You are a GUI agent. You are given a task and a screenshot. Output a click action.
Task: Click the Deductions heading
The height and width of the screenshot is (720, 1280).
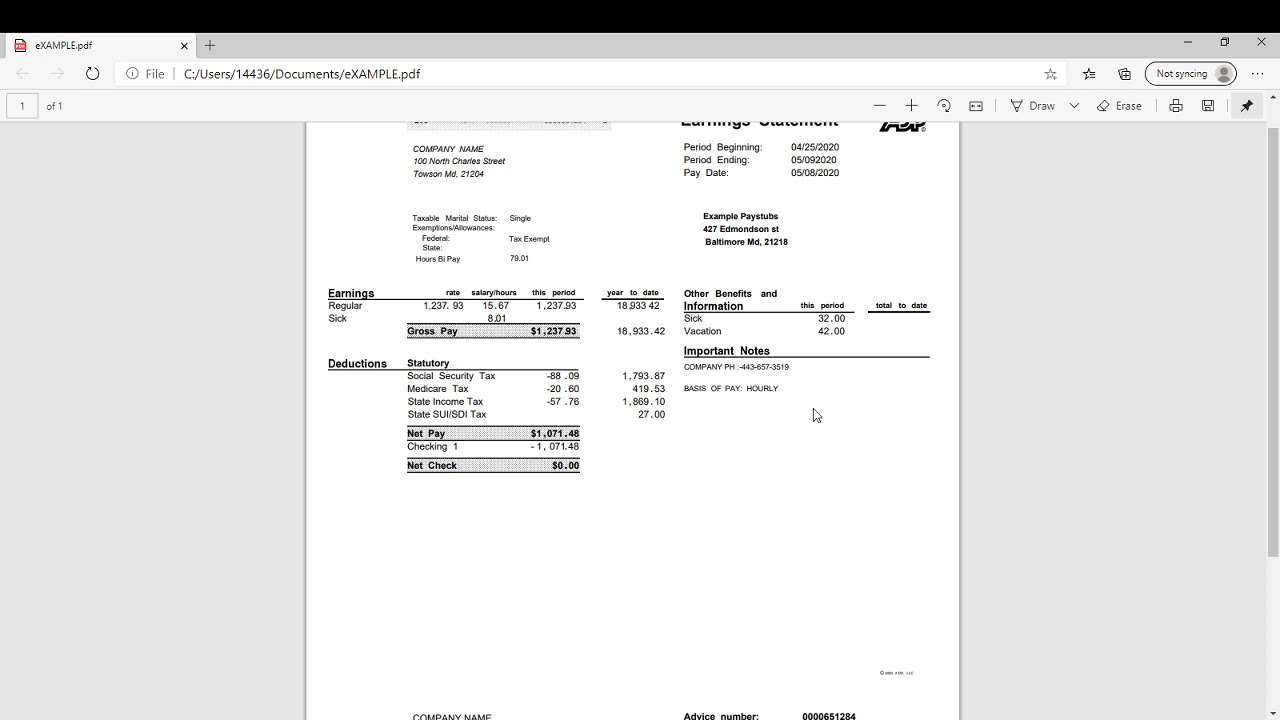point(357,364)
